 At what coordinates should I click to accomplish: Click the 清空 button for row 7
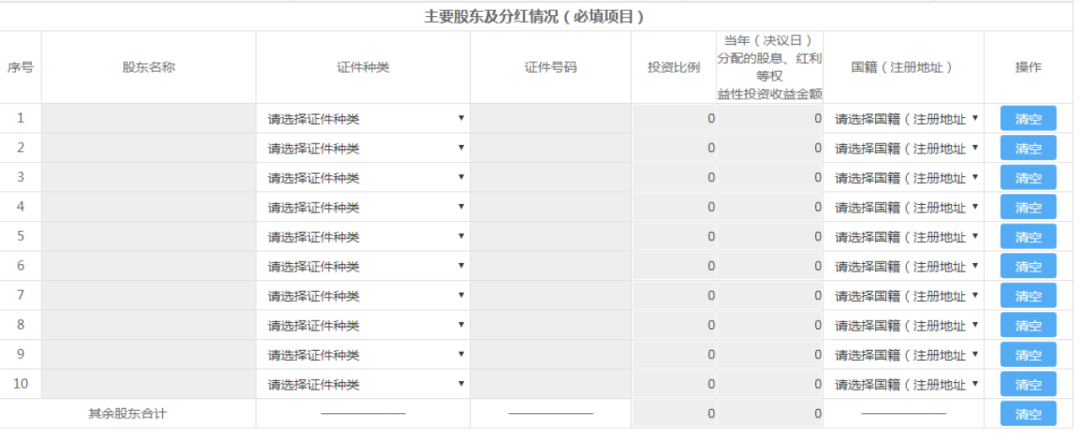coord(1027,296)
